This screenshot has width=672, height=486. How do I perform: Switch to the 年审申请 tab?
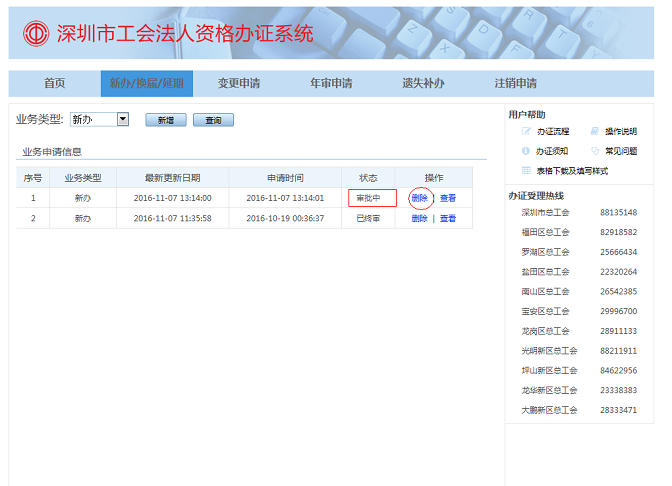click(331, 83)
